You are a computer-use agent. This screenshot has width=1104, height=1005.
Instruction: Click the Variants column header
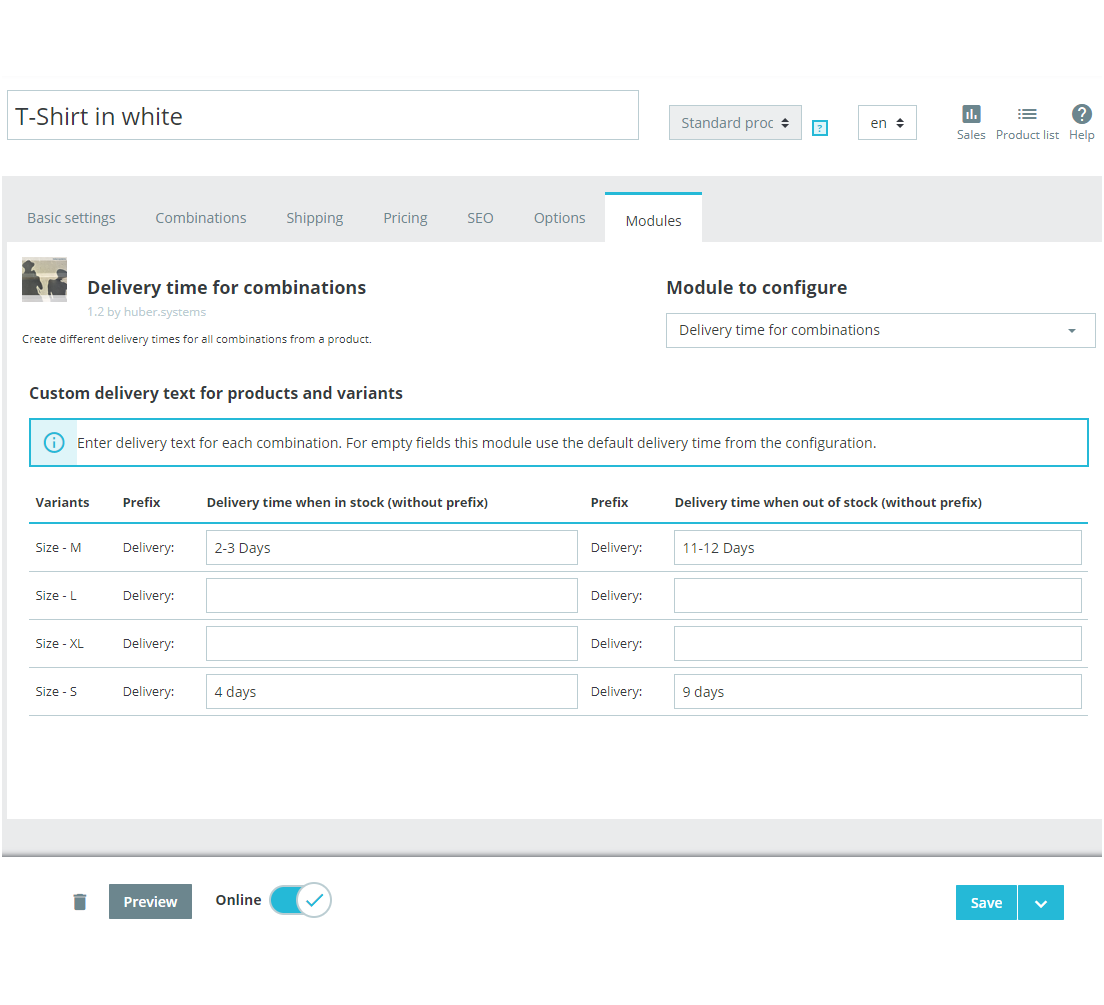pos(63,502)
